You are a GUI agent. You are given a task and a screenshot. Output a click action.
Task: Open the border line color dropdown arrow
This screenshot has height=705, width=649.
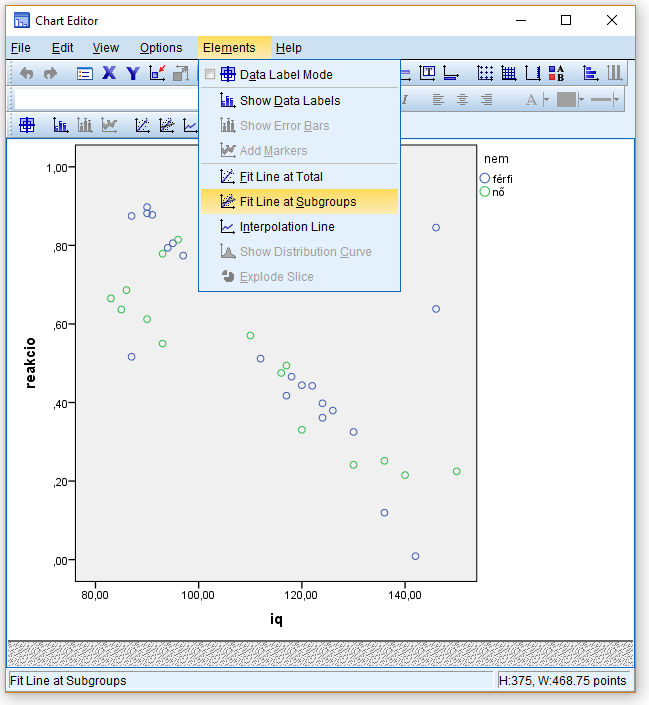tap(616, 99)
